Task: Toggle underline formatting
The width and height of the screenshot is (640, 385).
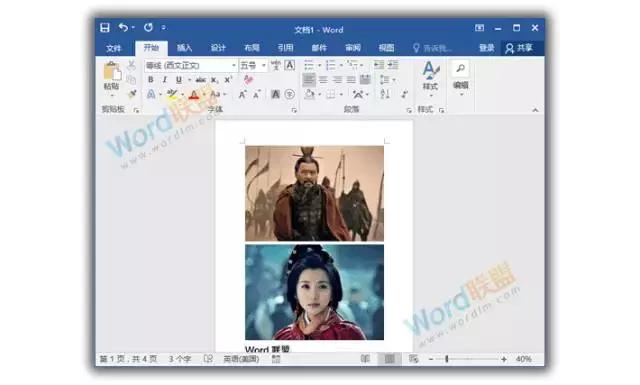Action: point(178,80)
